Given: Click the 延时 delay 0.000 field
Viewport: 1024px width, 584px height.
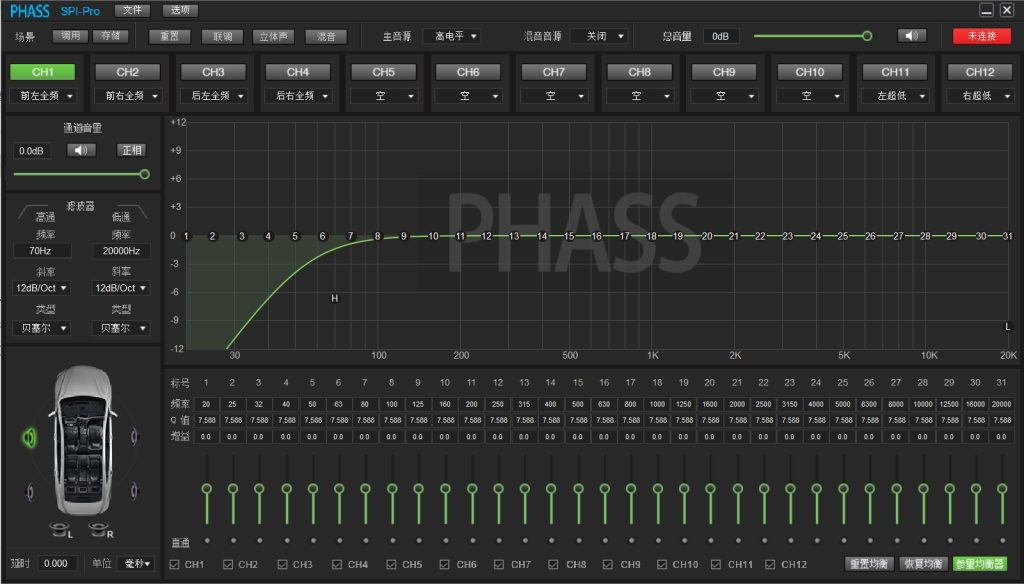Looking at the screenshot, I should (x=57, y=563).
